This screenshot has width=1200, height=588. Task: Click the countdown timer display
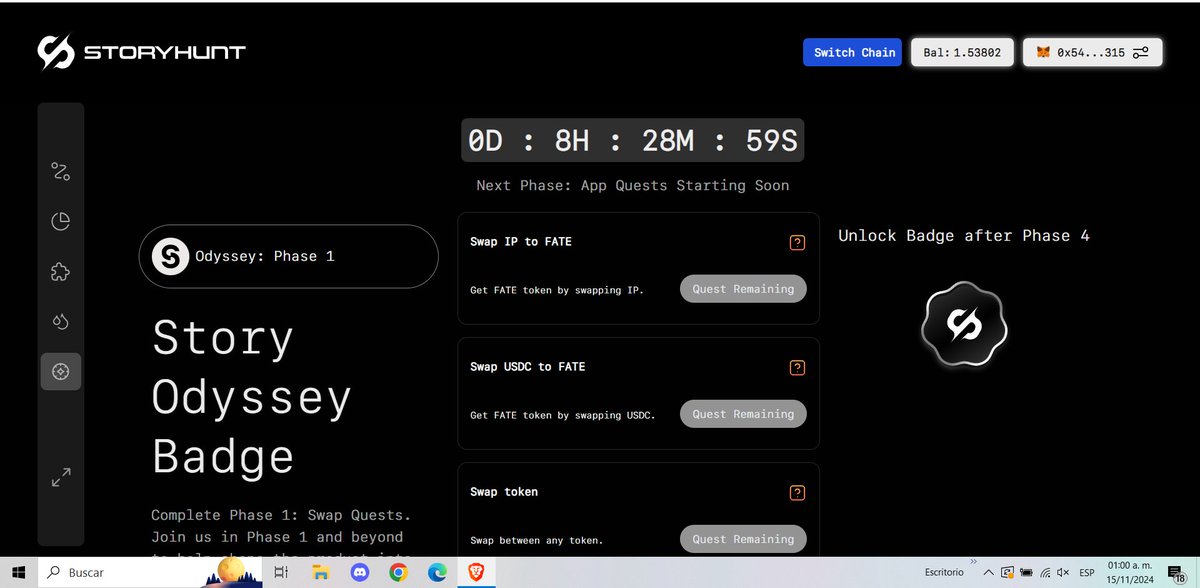pyautogui.click(x=632, y=141)
